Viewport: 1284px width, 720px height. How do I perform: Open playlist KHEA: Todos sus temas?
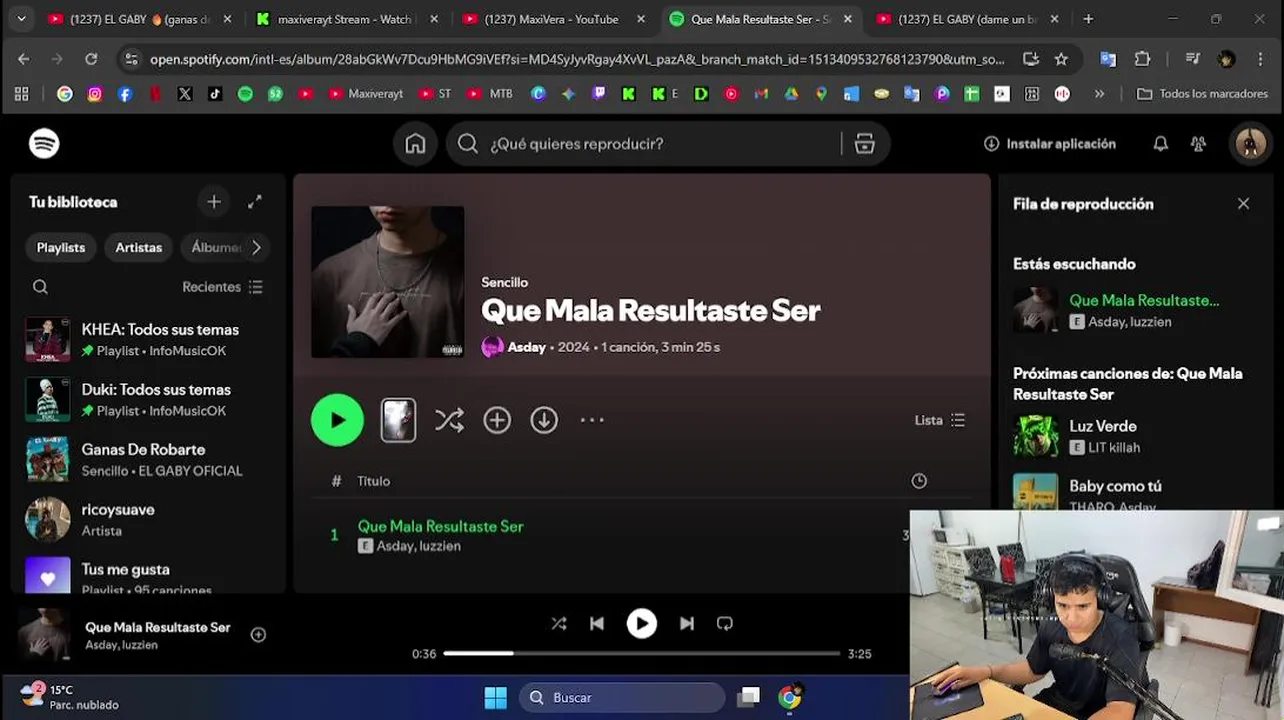[147, 340]
